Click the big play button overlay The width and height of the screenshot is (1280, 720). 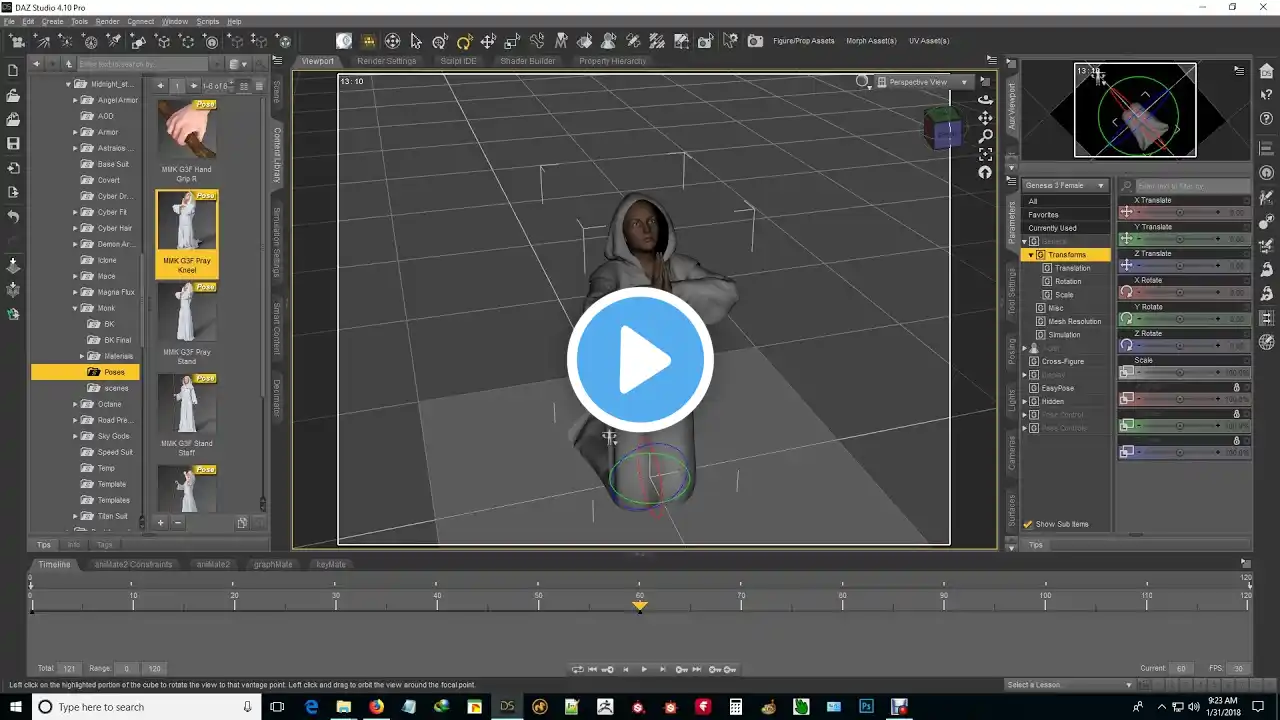(640, 360)
